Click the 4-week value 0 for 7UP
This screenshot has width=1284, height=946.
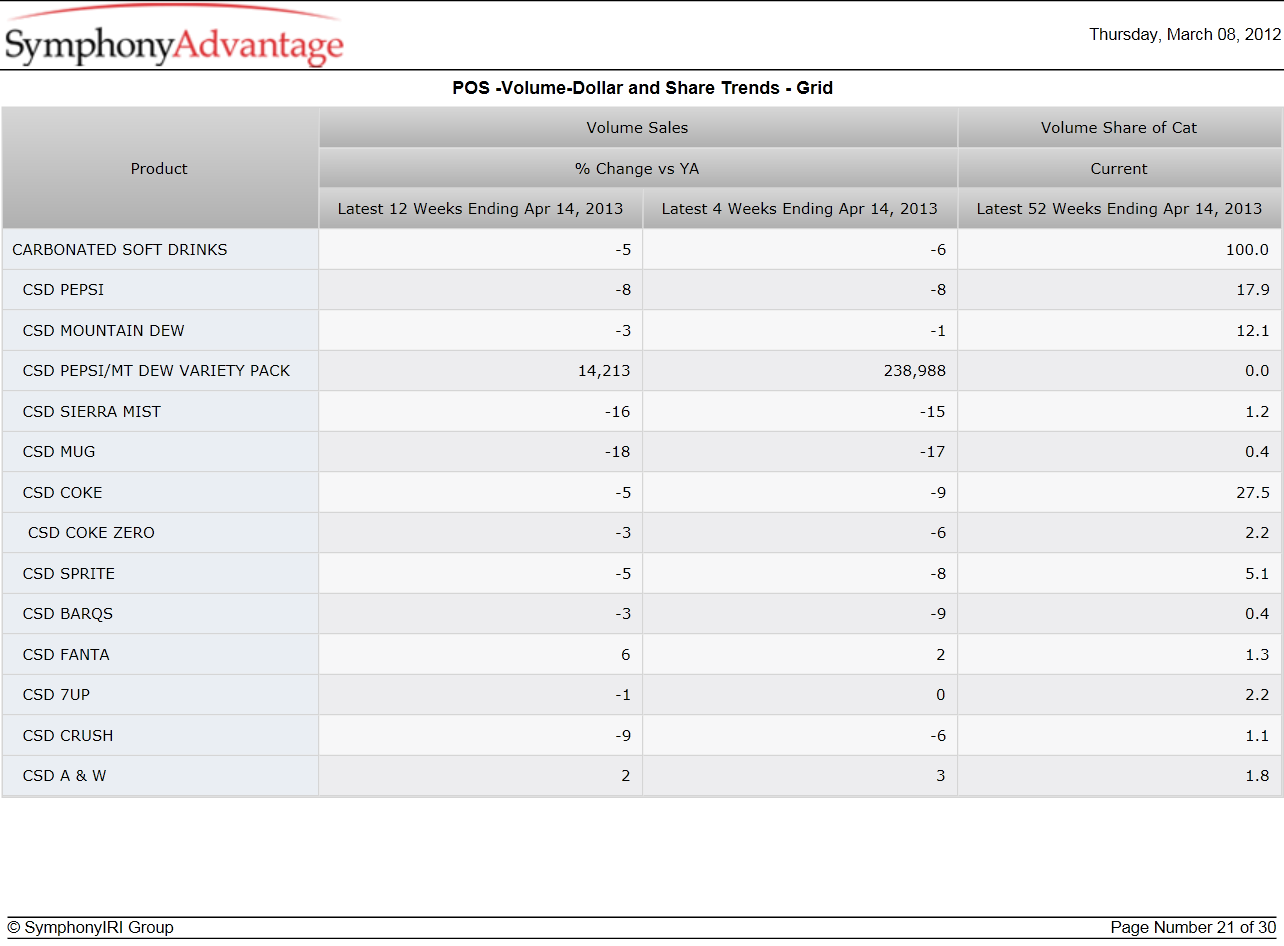pyautogui.click(x=941, y=694)
